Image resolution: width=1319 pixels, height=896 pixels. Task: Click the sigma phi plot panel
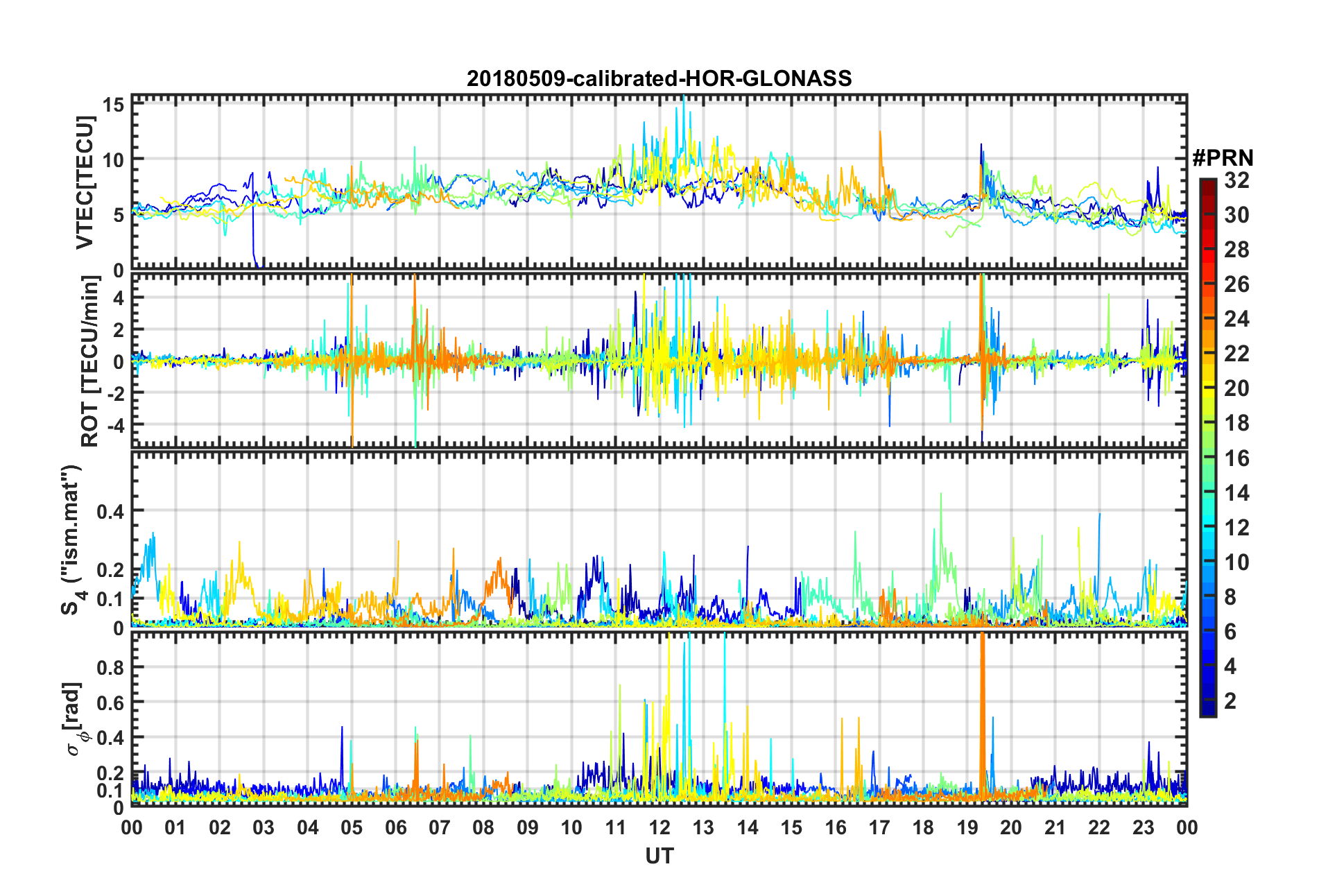[659, 718]
